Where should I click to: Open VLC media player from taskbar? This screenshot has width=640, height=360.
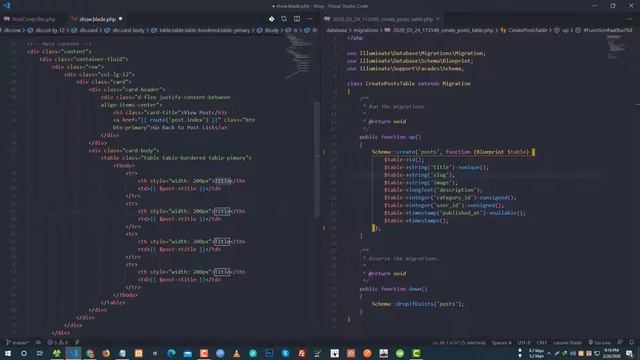(x=237, y=353)
